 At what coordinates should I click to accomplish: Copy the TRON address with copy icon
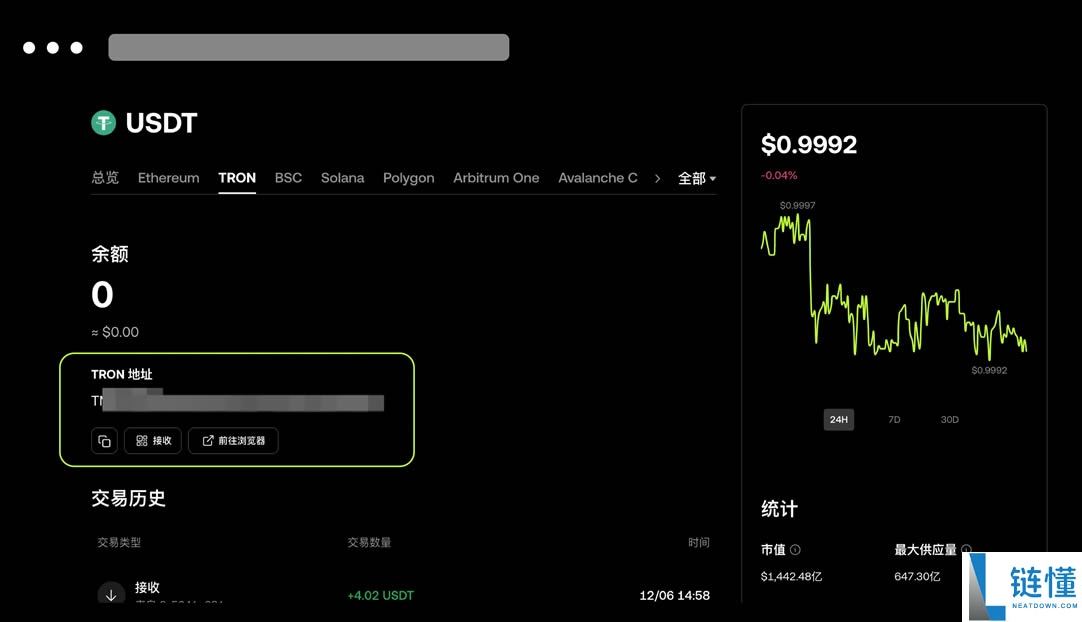104,441
